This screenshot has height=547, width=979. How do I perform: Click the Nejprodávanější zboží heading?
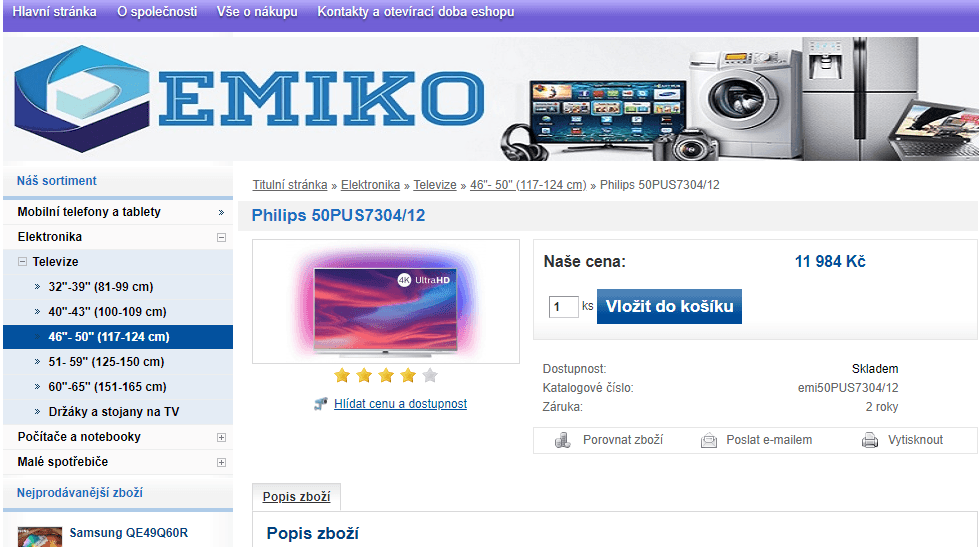click(80, 493)
